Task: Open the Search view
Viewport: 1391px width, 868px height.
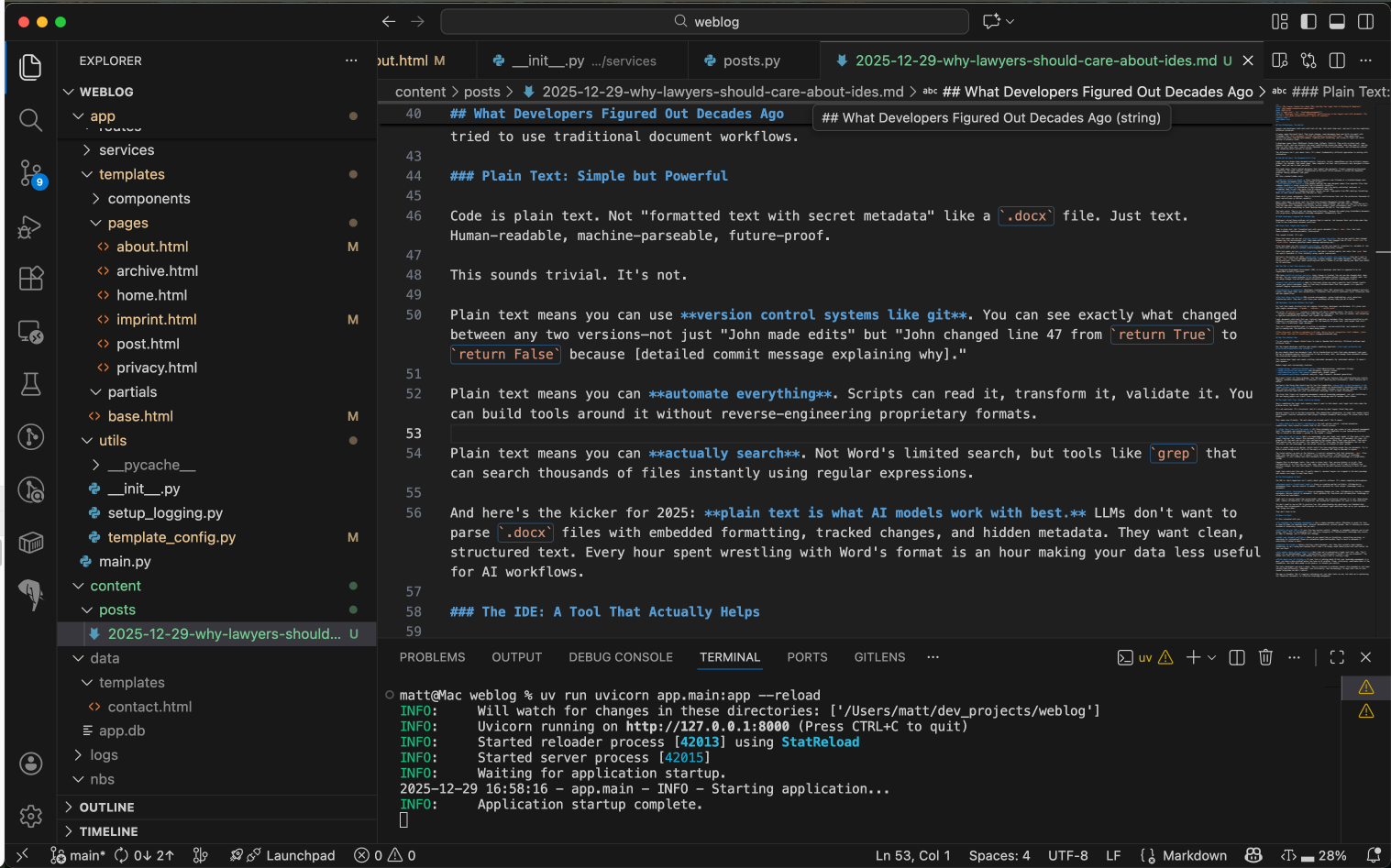Action: pyautogui.click(x=30, y=119)
